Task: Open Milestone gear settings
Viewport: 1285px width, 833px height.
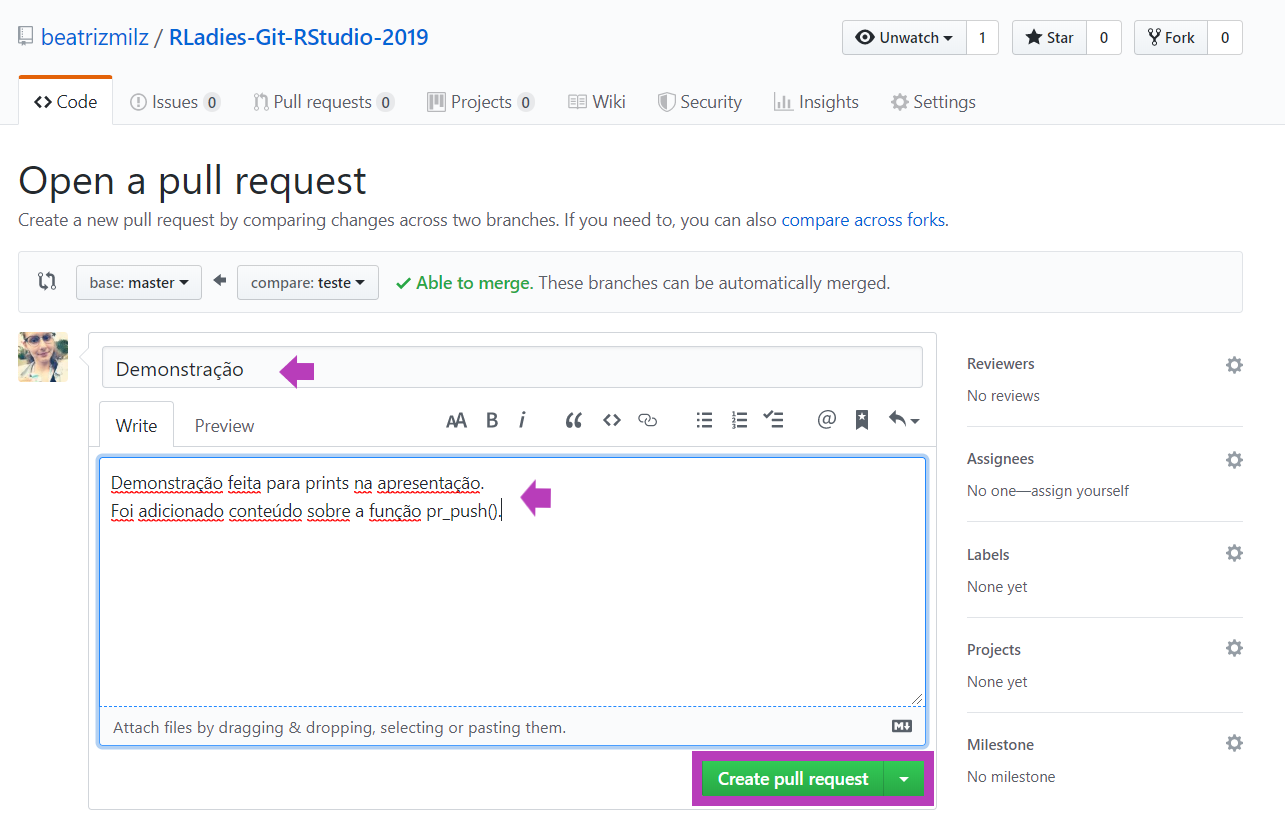Action: click(1234, 743)
